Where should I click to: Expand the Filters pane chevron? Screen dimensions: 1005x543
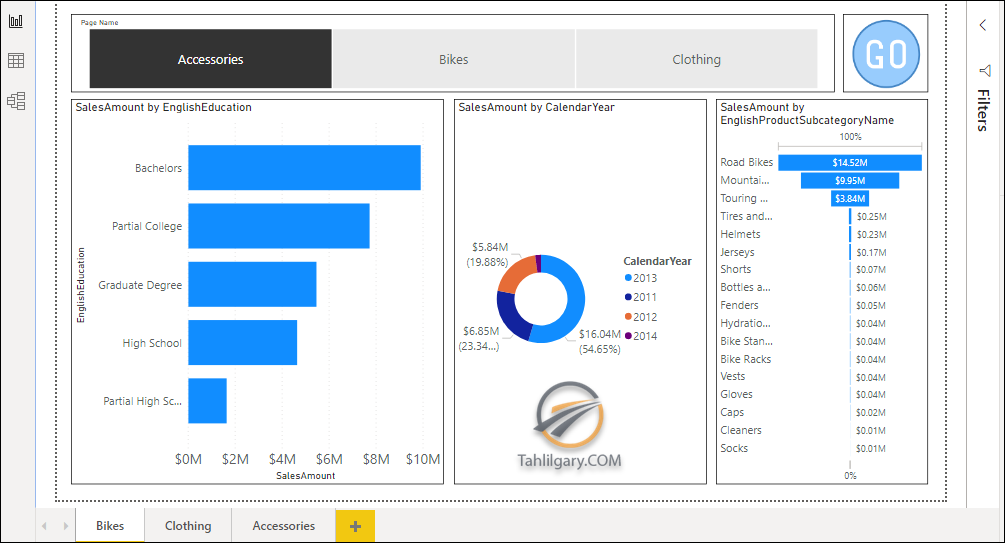983,25
